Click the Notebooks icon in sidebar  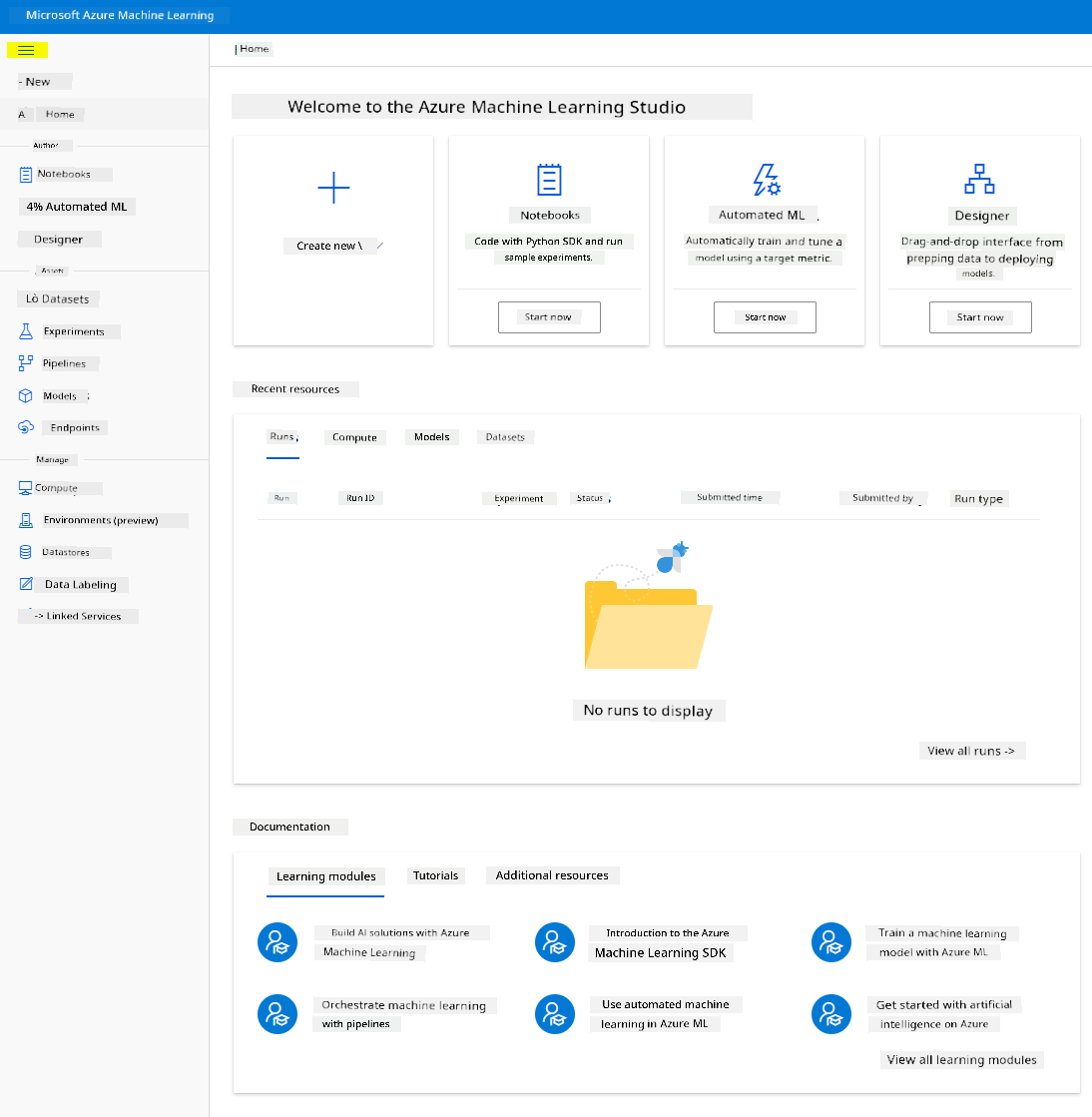point(26,174)
